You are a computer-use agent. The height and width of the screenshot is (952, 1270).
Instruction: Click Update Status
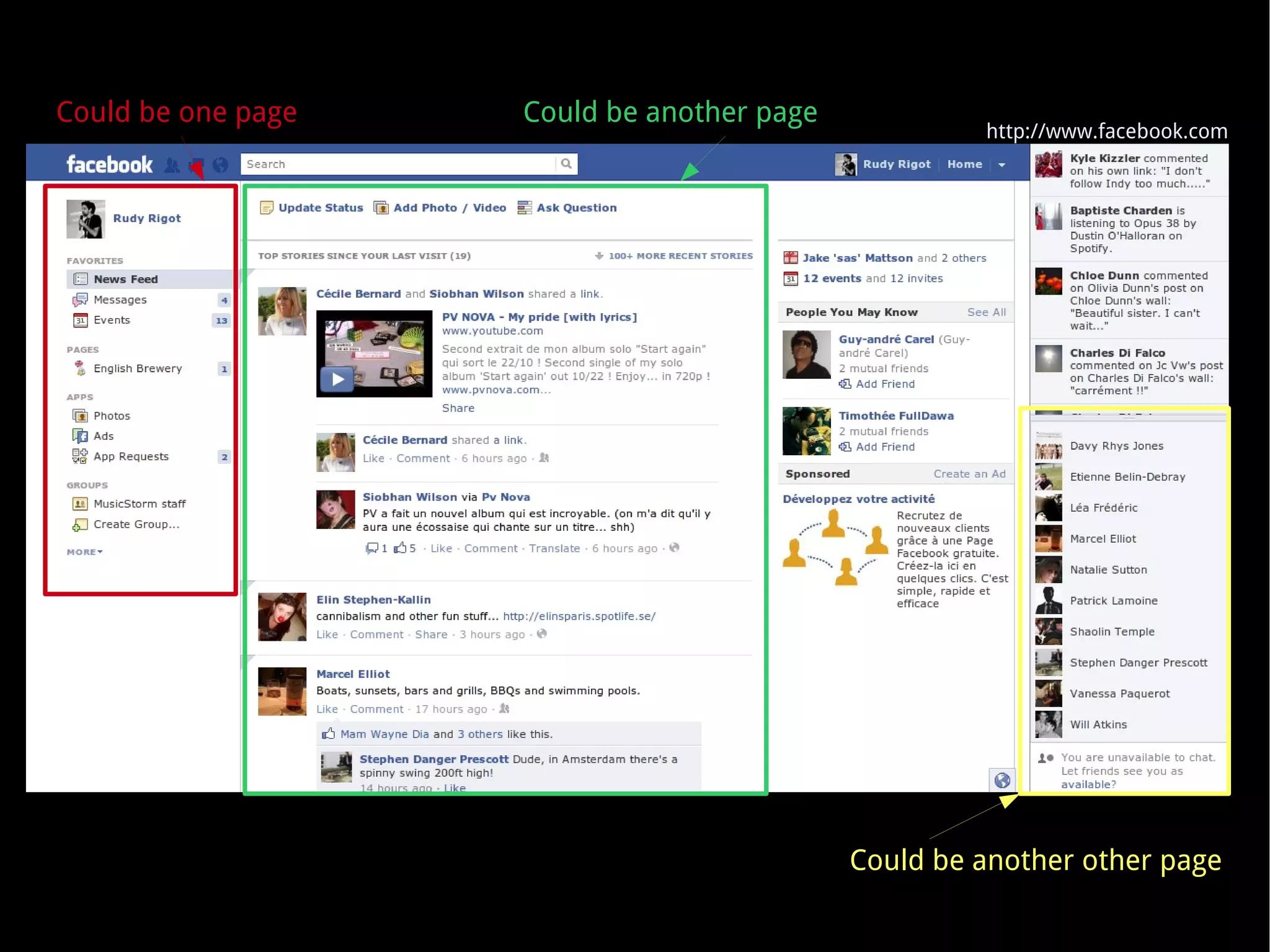tap(321, 208)
